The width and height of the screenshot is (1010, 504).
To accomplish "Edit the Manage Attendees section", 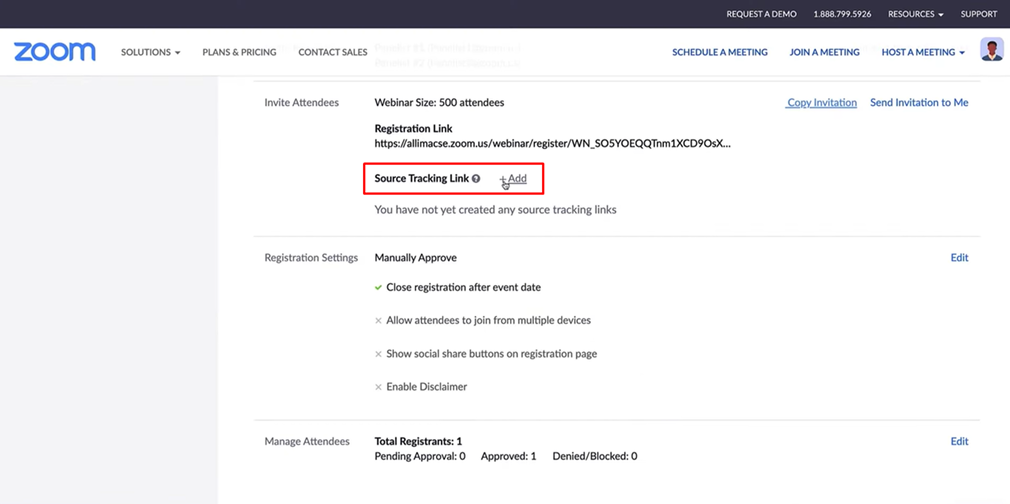I will point(958,441).
